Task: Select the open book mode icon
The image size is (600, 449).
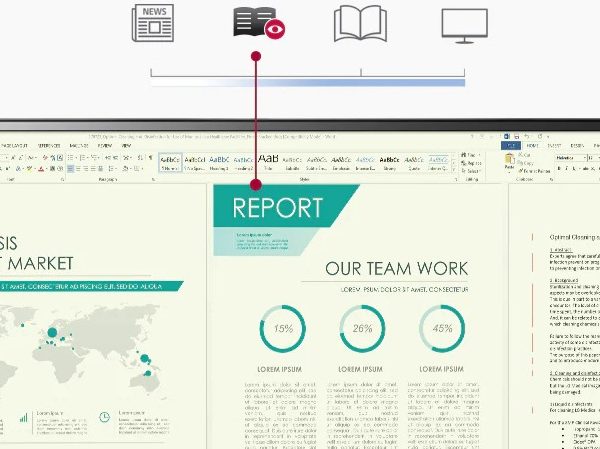Action: click(x=360, y=23)
